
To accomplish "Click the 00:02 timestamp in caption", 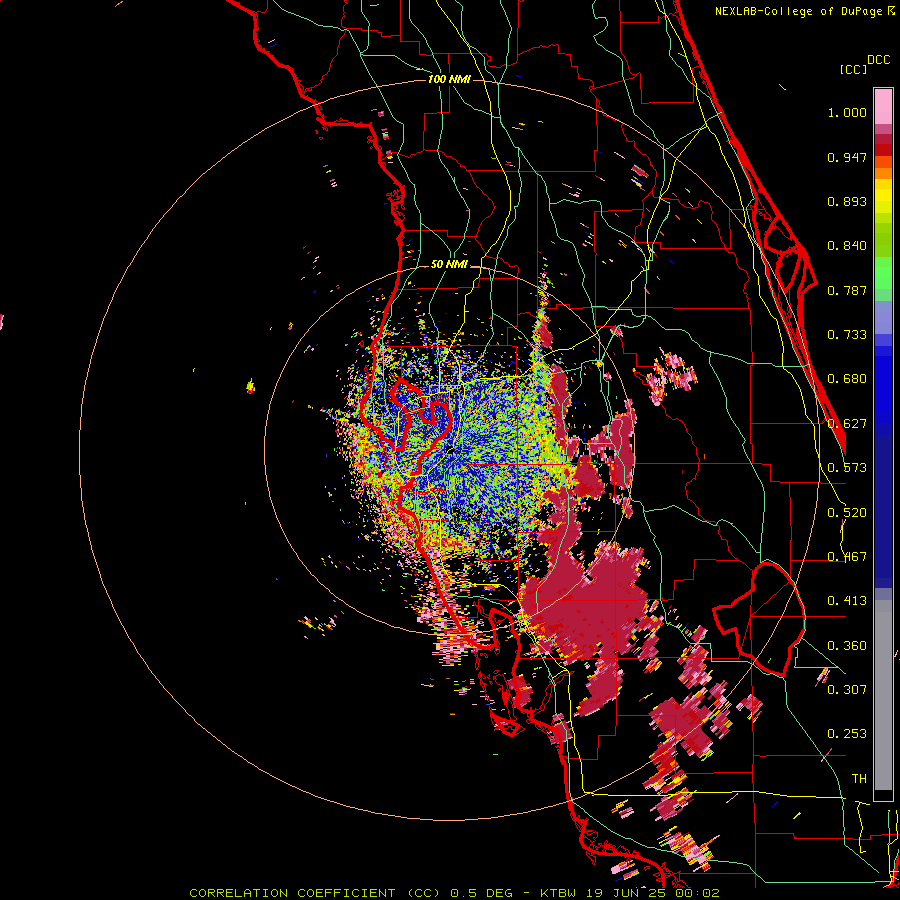I will 696,893.
